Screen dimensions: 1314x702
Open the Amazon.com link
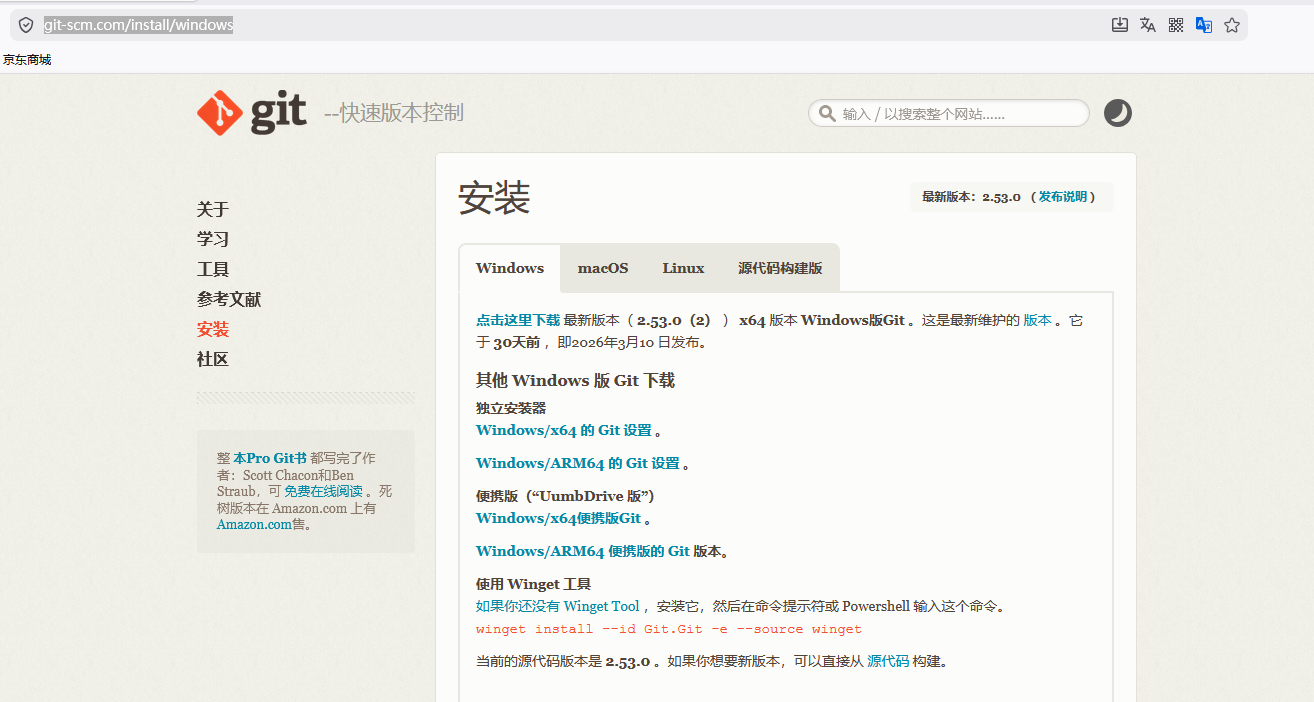[x=254, y=524]
